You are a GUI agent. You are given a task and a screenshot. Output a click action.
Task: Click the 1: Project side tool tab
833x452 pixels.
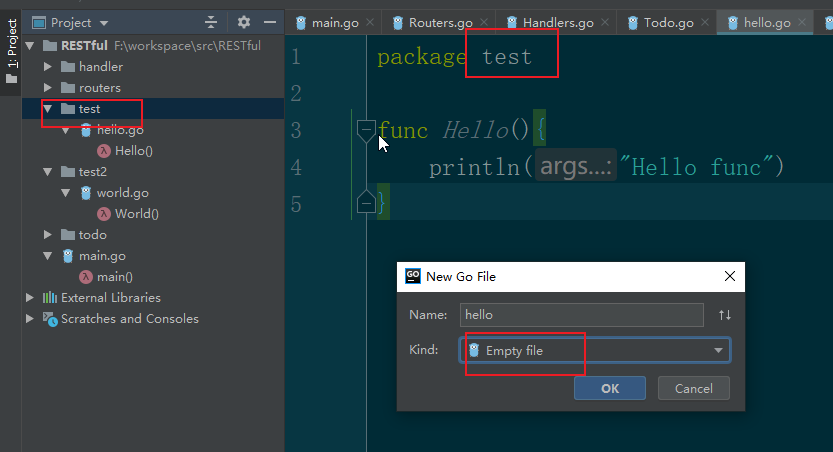click(x=12, y=51)
